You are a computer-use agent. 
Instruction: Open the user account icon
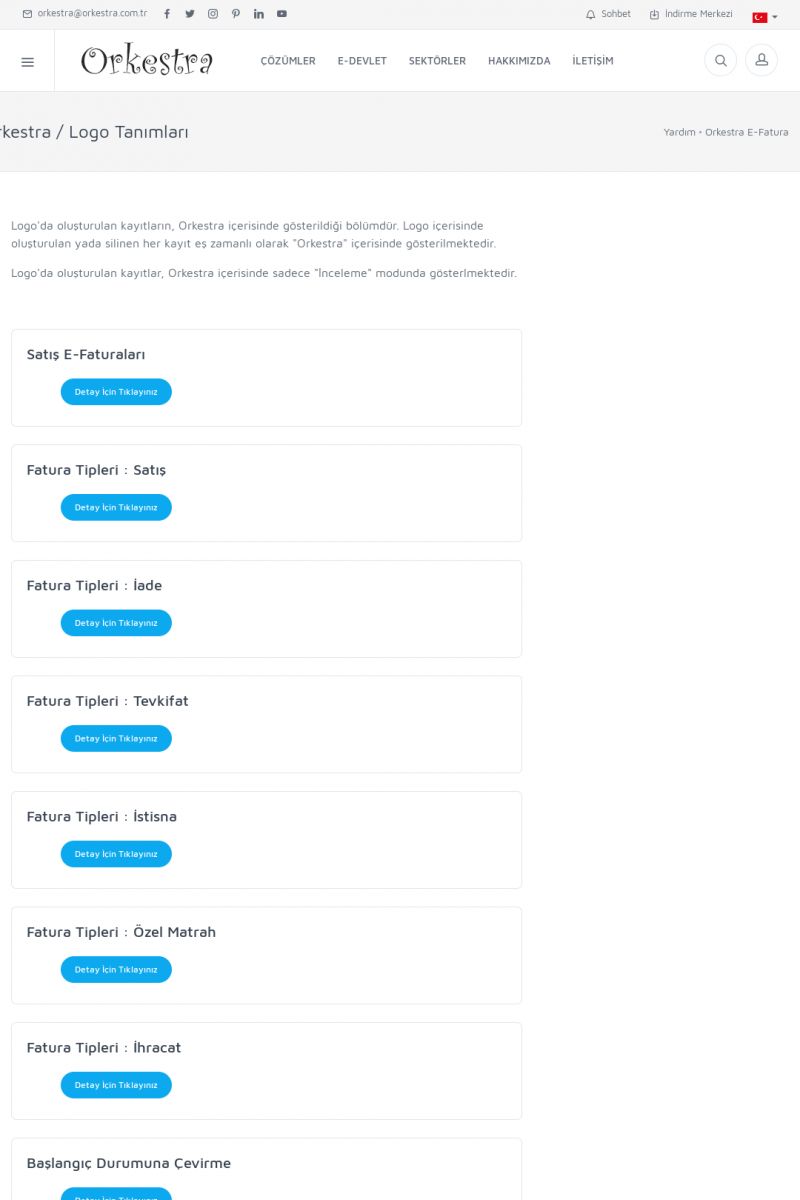pos(761,61)
